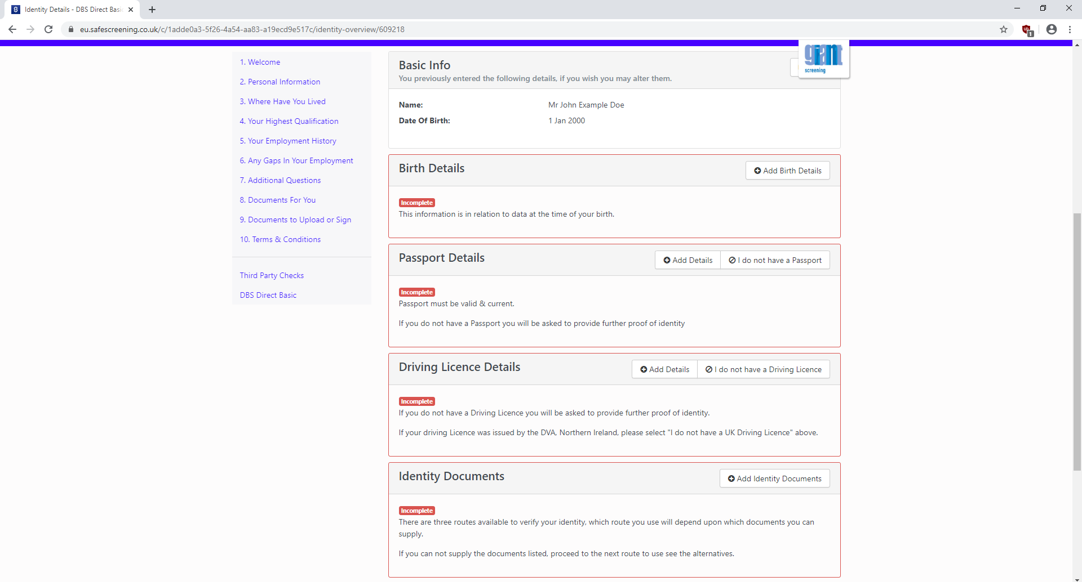
Task: Open Third Party Checks link
Action: pyautogui.click(x=271, y=275)
